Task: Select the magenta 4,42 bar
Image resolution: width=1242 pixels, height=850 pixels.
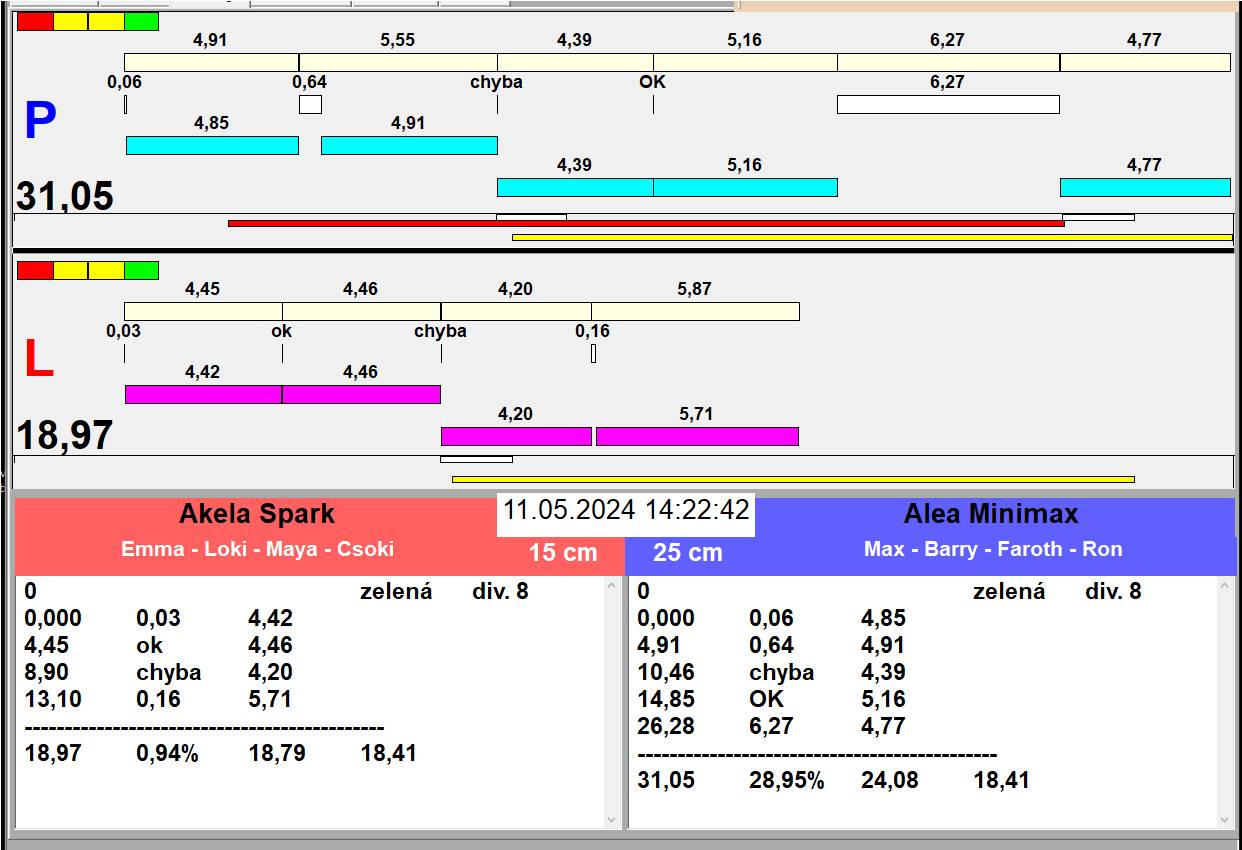Action: [203, 394]
